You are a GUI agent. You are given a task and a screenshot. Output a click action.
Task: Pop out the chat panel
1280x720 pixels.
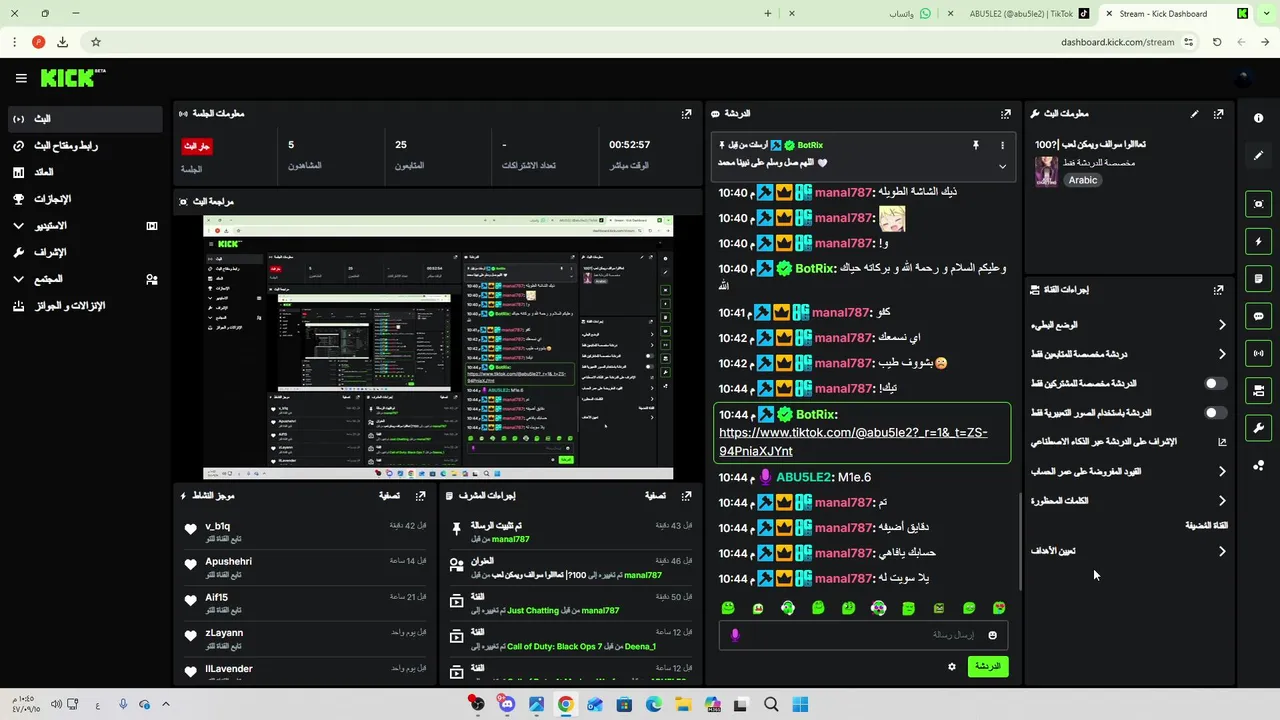1006,114
